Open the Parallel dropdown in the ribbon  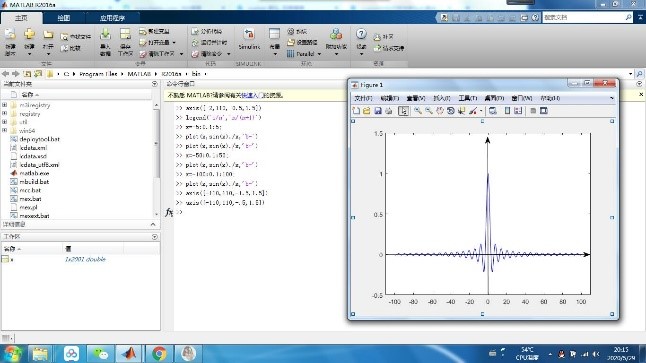coord(304,54)
